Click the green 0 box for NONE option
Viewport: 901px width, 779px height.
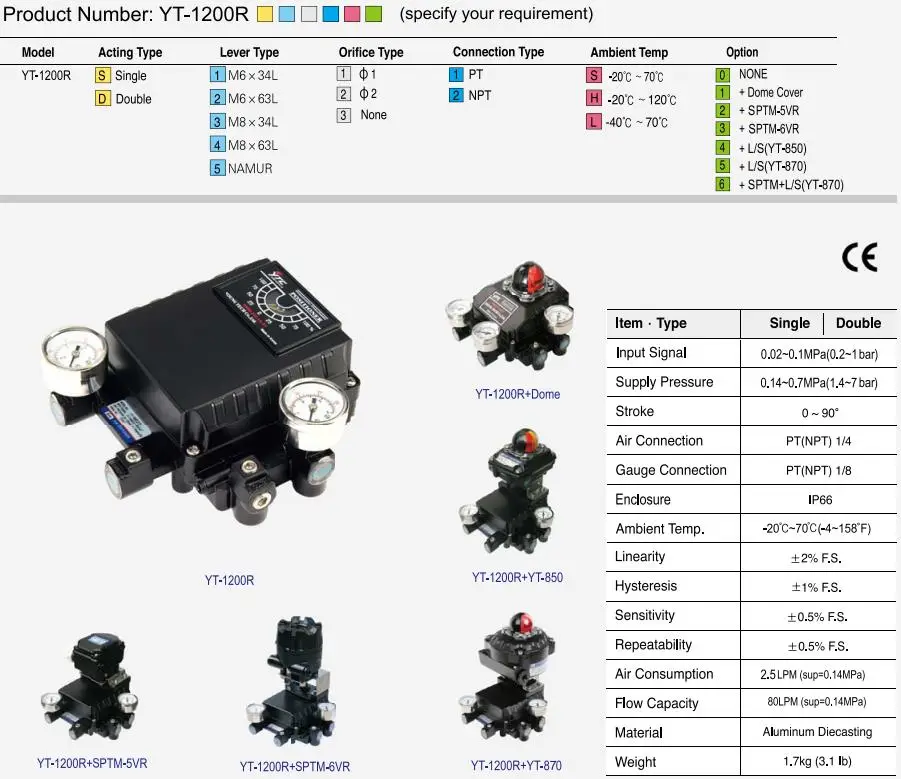tap(722, 74)
